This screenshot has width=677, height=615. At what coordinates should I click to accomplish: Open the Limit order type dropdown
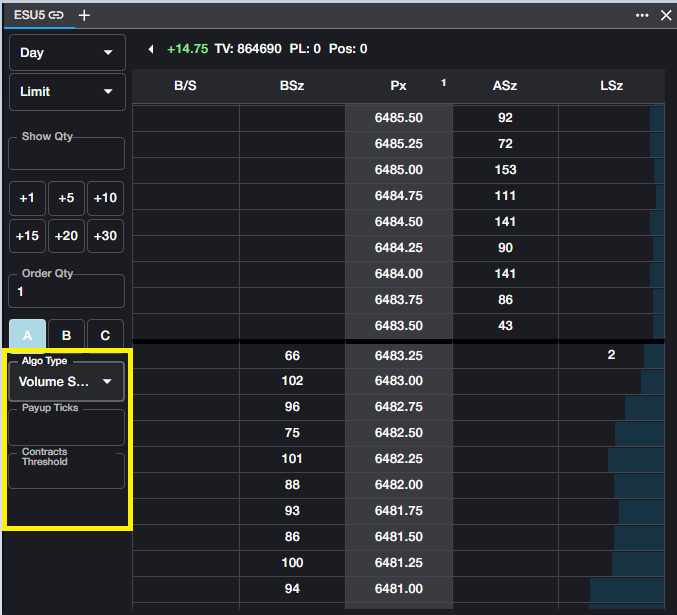[x=67, y=92]
